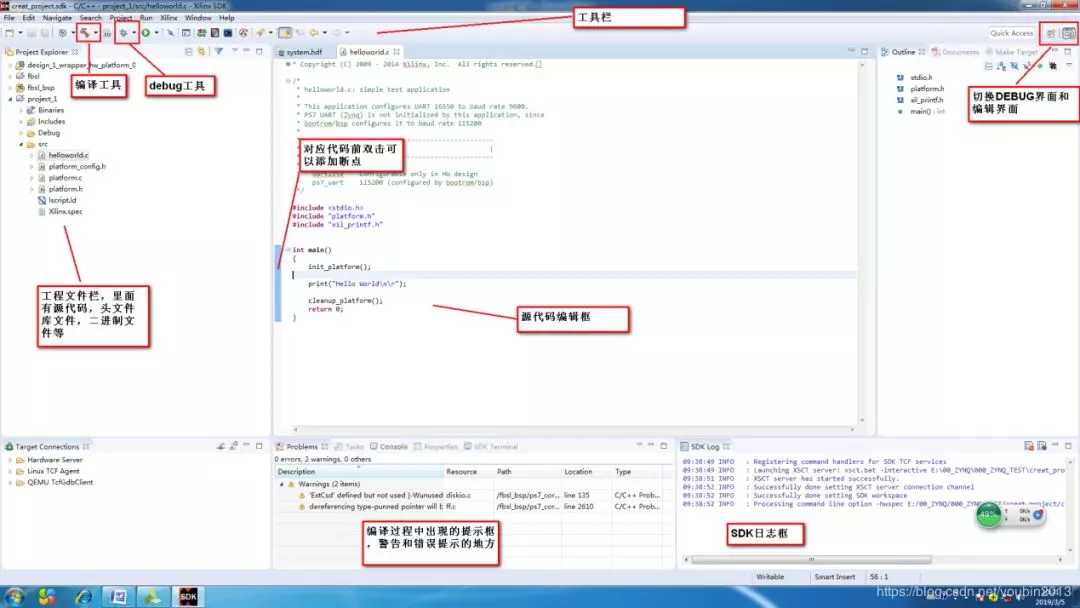Click Collapse All in Project Explorer
This screenshot has width=1080, height=608.
(x=189, y=52)
